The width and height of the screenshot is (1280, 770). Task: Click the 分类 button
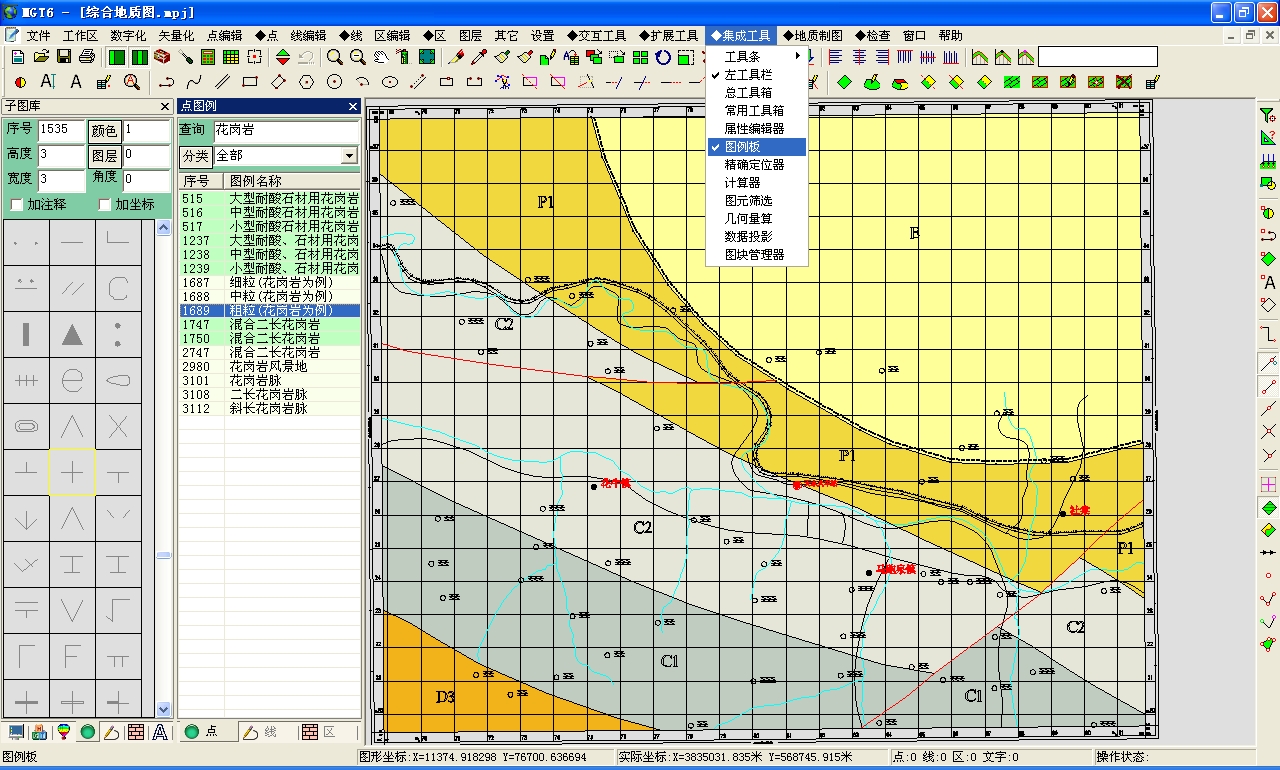coord(195,156)
